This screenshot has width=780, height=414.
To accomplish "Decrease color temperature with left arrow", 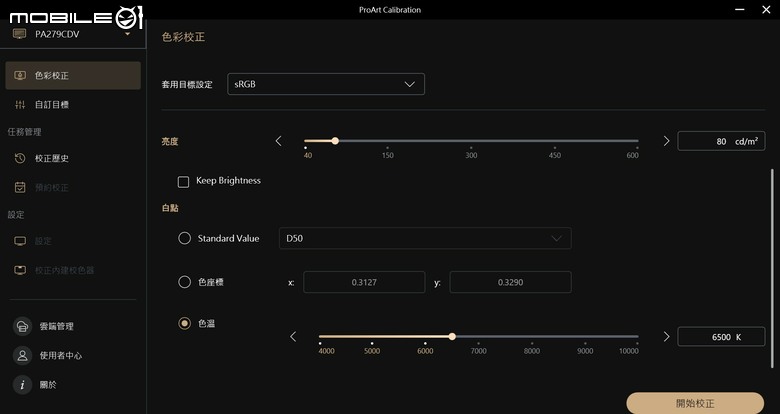I will (x=293, y=337).
